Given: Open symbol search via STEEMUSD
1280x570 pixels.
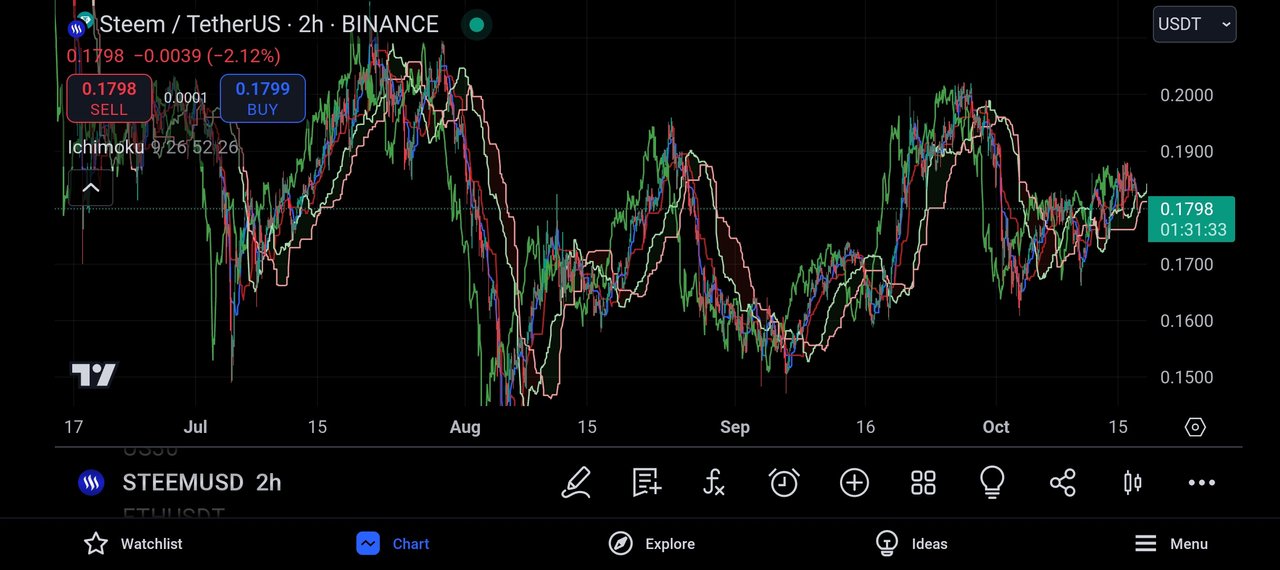Looking at the screenshot, I should click(x=183, y=483).
